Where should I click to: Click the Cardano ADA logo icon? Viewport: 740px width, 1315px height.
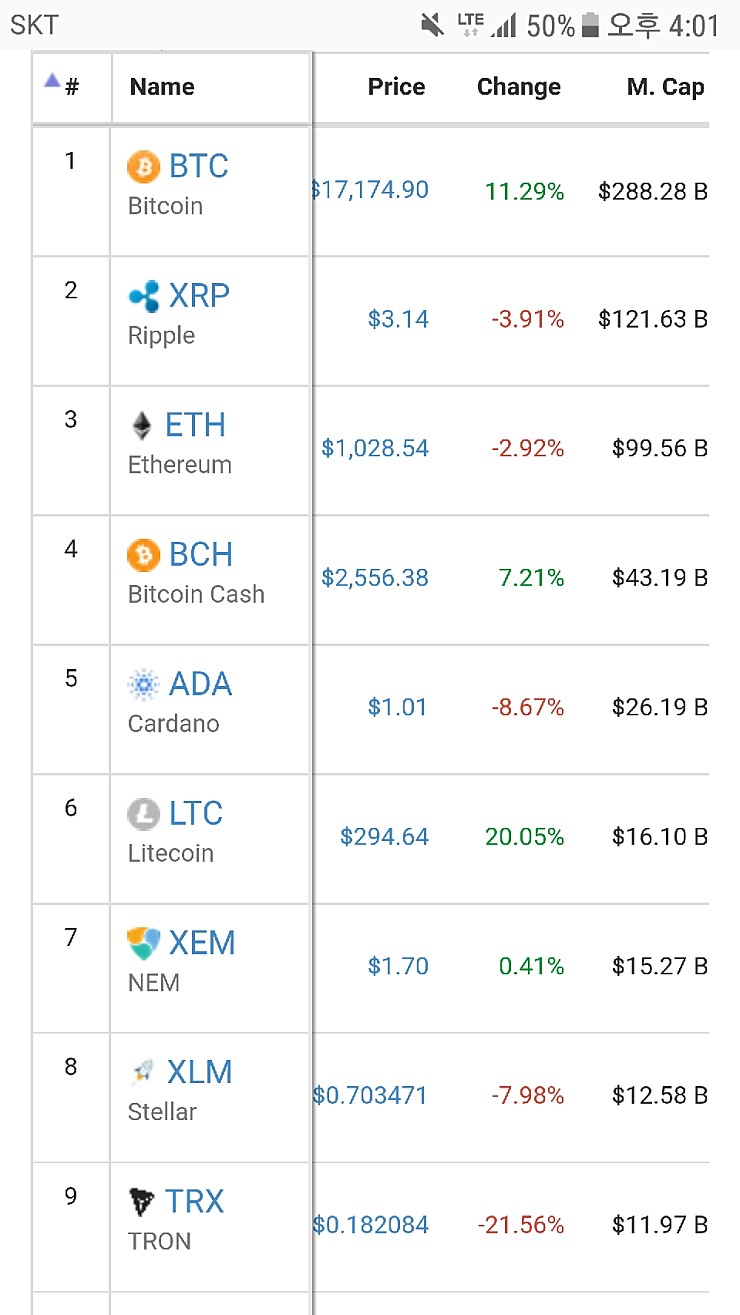tap(143, 685)
